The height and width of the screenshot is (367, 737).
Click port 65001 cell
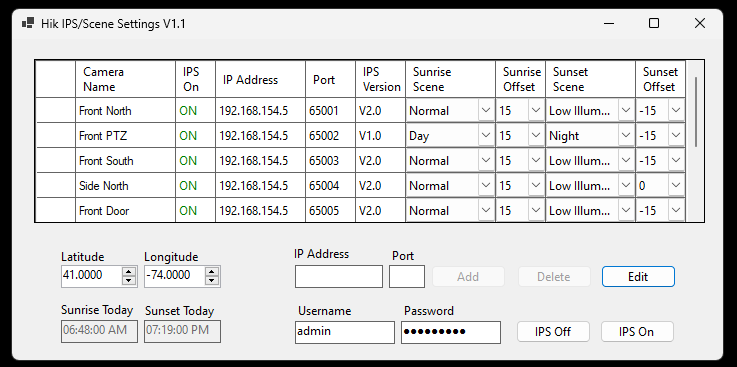click(330, 111)
